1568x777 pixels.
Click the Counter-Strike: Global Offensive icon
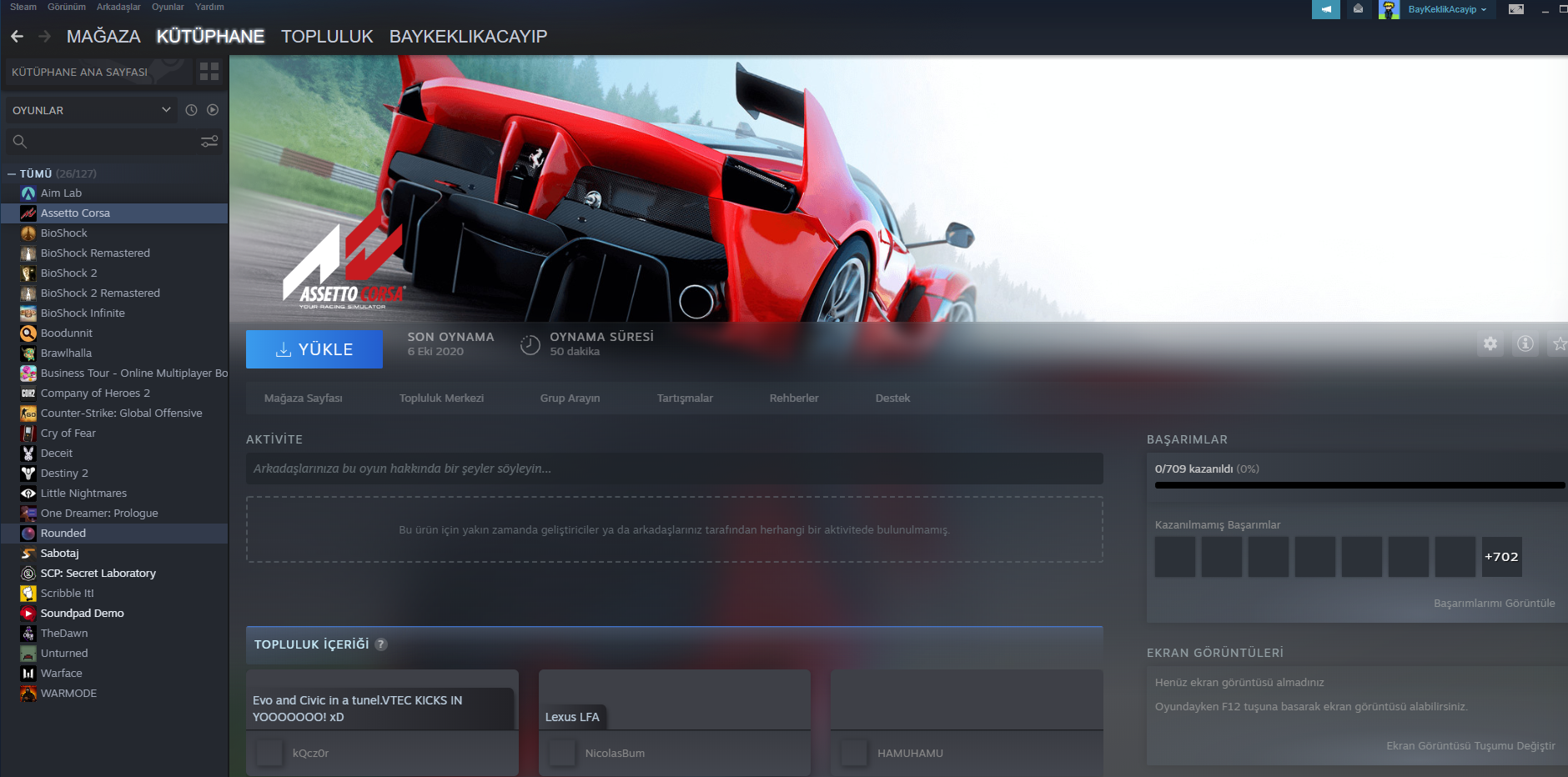28,414
